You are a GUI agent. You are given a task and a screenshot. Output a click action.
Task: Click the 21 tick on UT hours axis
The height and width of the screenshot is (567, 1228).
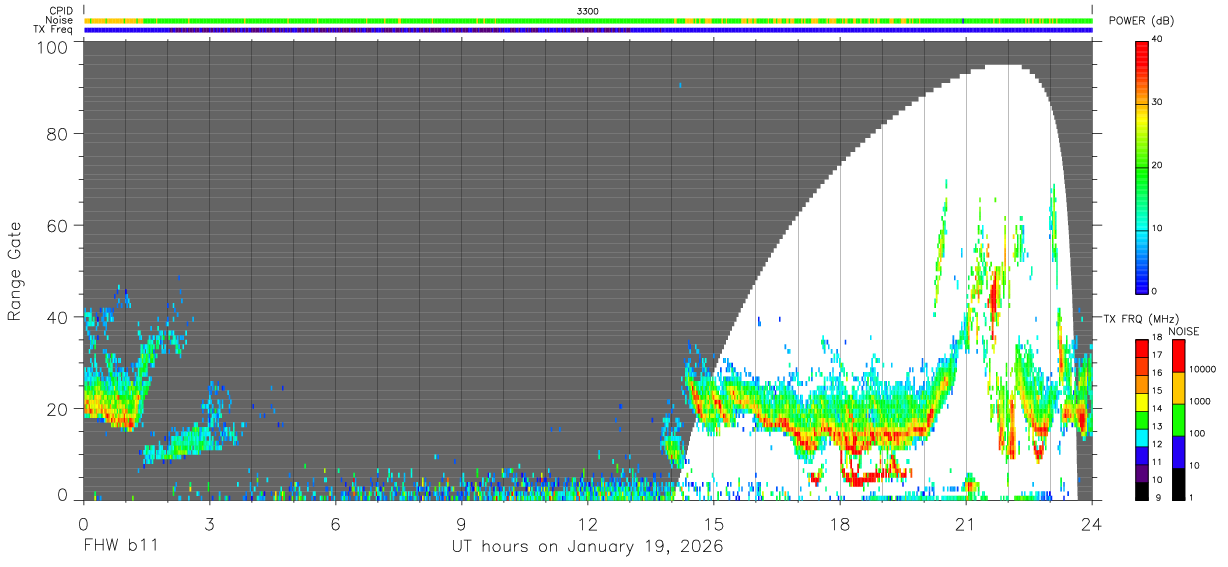[x=966, y=523]
